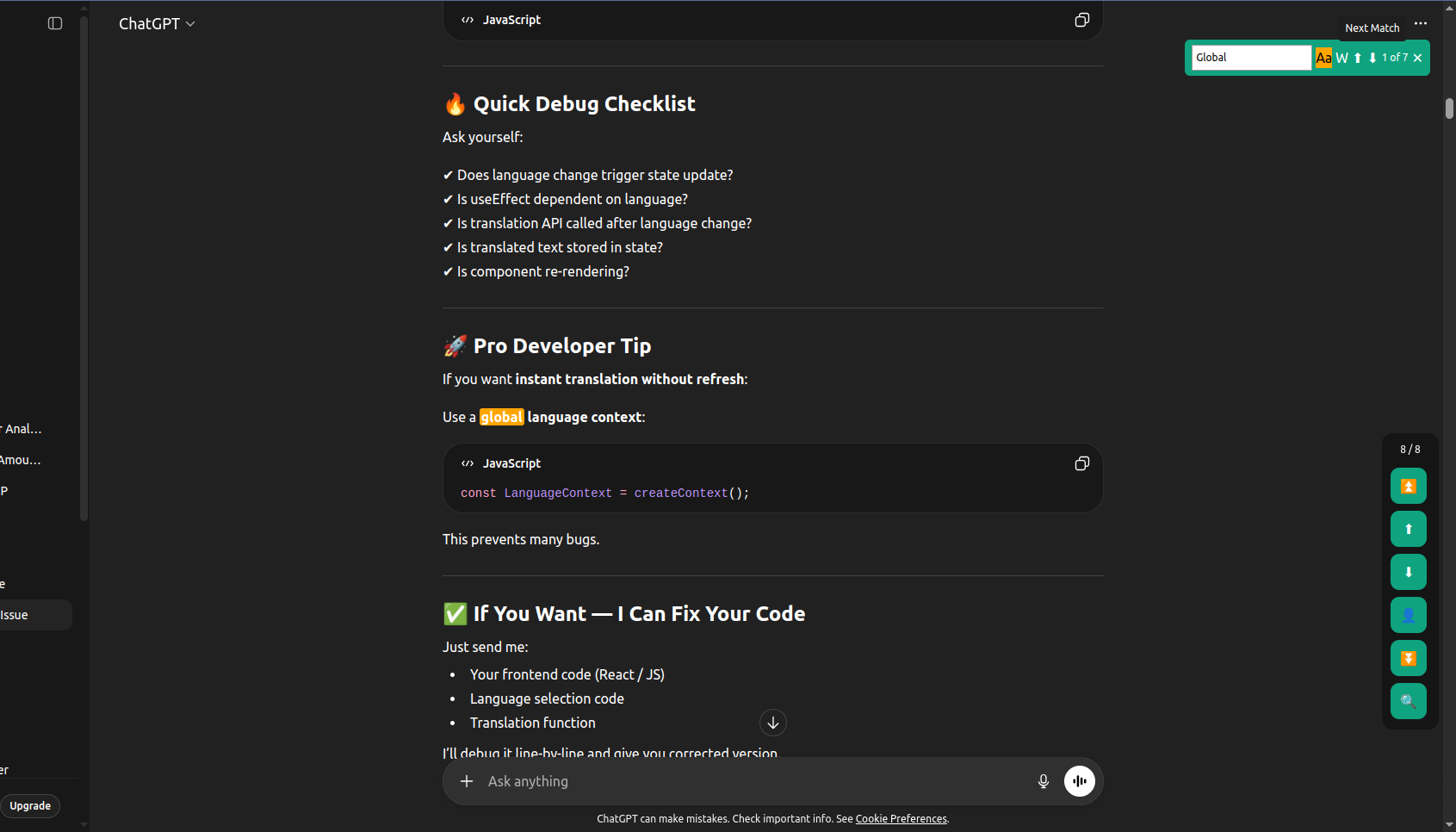Open search via the magnifier icon in floating toolbar
This screenshot has width=1456, height=832.
(x=1408, y=701)
